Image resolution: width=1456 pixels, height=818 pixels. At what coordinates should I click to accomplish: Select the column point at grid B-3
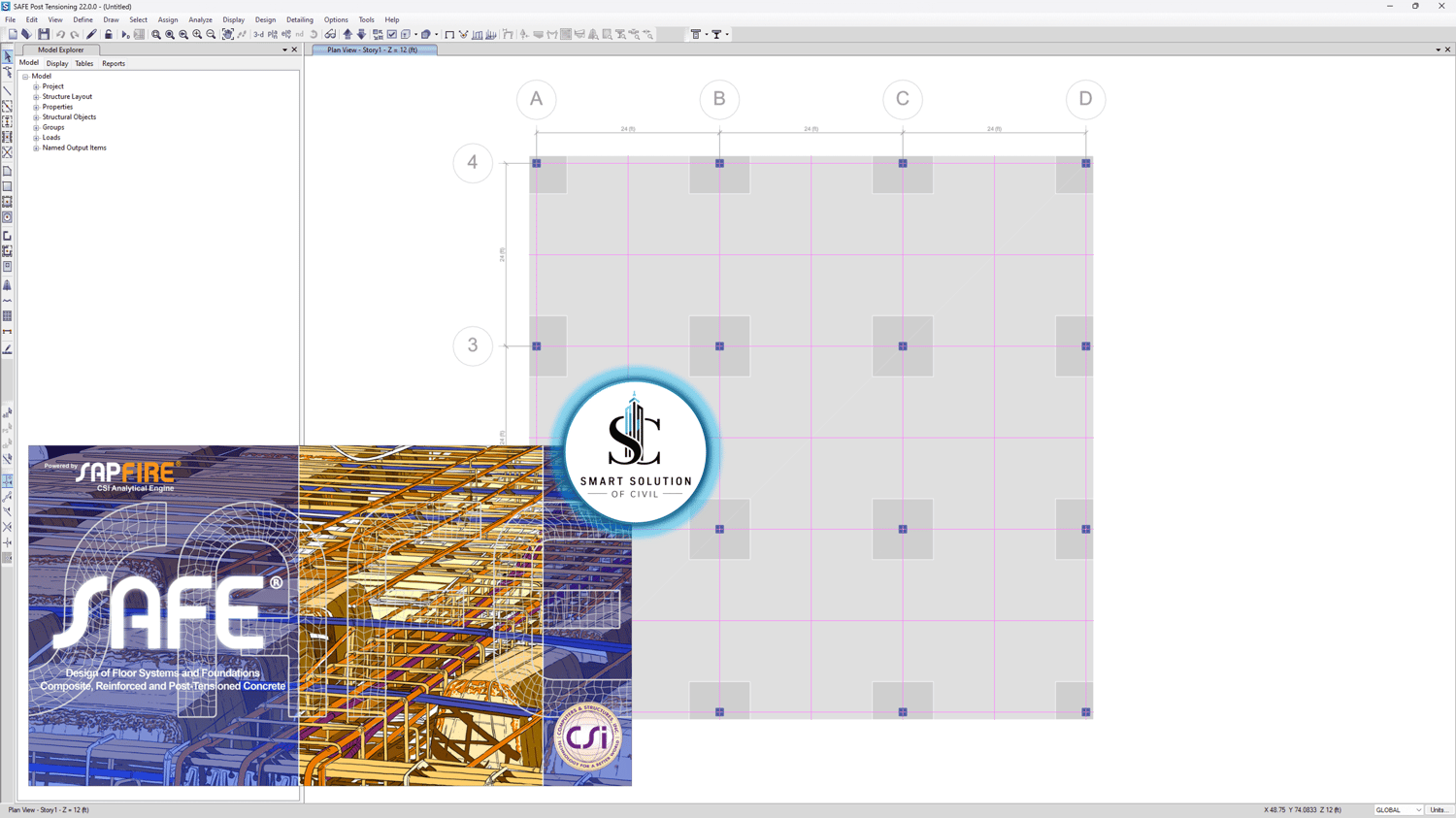click(719, 346)
